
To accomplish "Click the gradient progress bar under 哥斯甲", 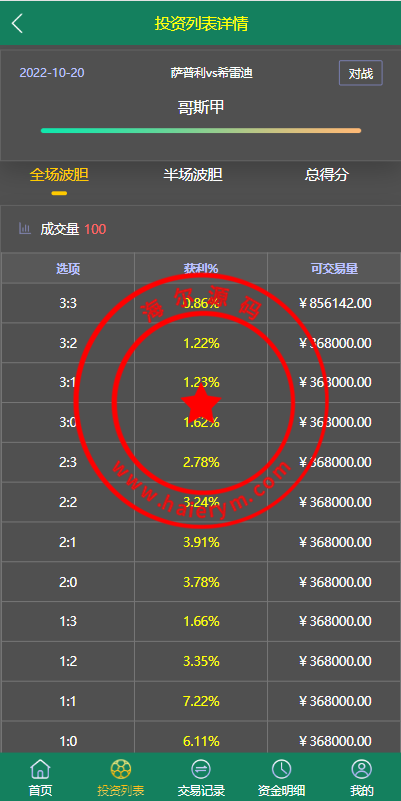I will (x=201, y=130).
